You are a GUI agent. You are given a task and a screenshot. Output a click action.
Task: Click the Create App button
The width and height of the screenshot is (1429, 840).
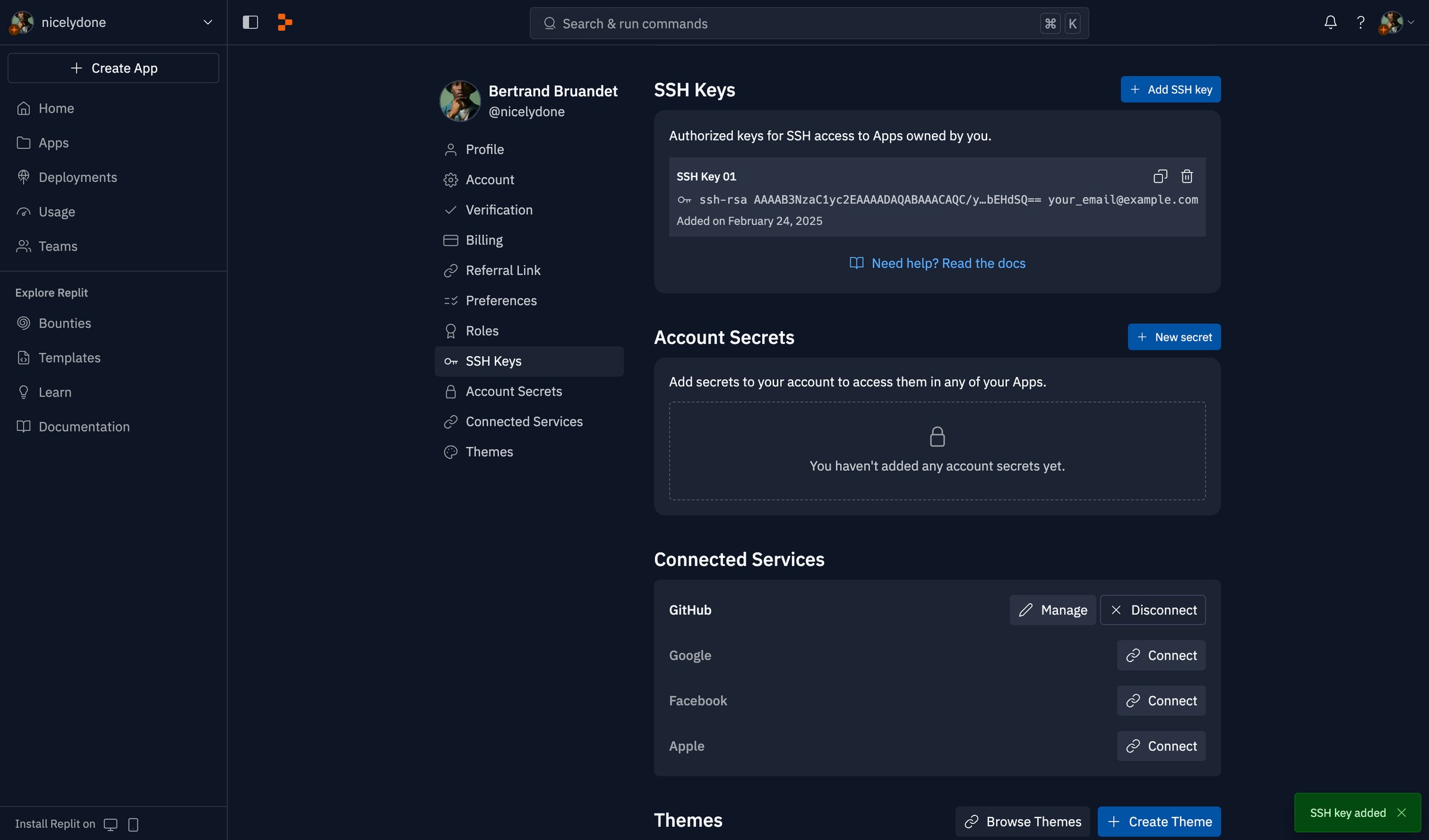[x=113, y=68]
